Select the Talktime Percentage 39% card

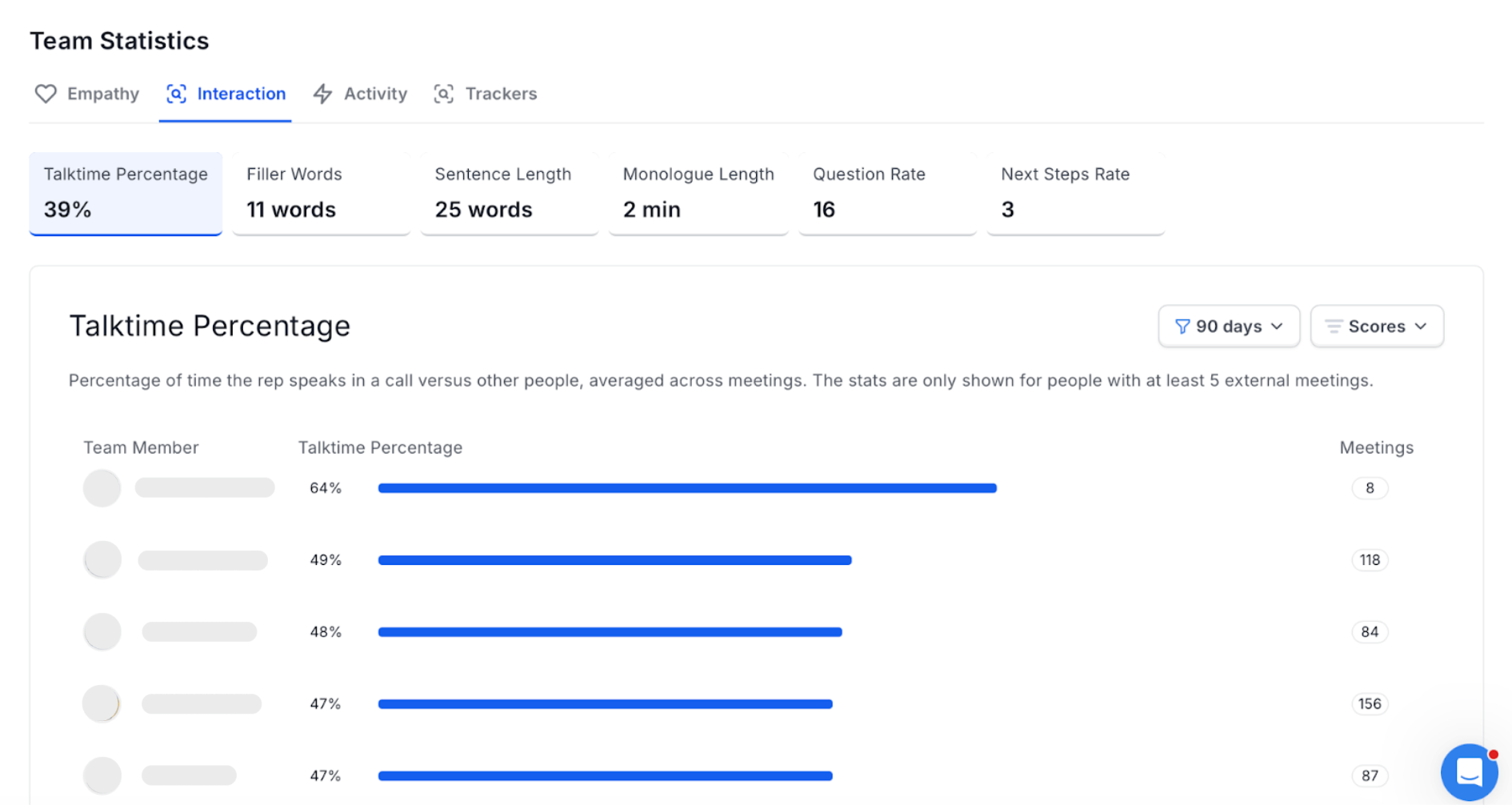point(126,194)
